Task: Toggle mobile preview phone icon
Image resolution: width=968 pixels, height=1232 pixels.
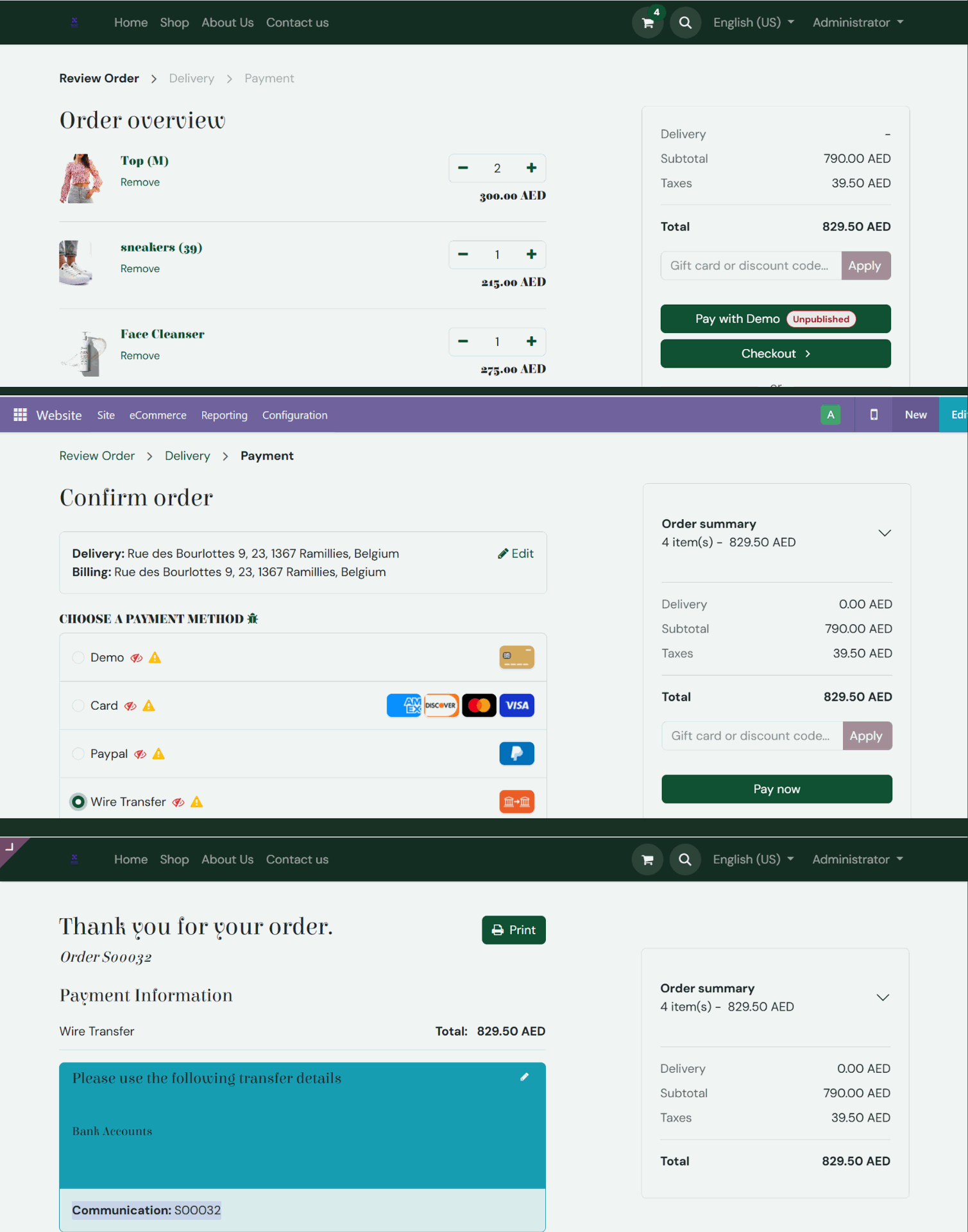Action: click(x=873, y=415)
